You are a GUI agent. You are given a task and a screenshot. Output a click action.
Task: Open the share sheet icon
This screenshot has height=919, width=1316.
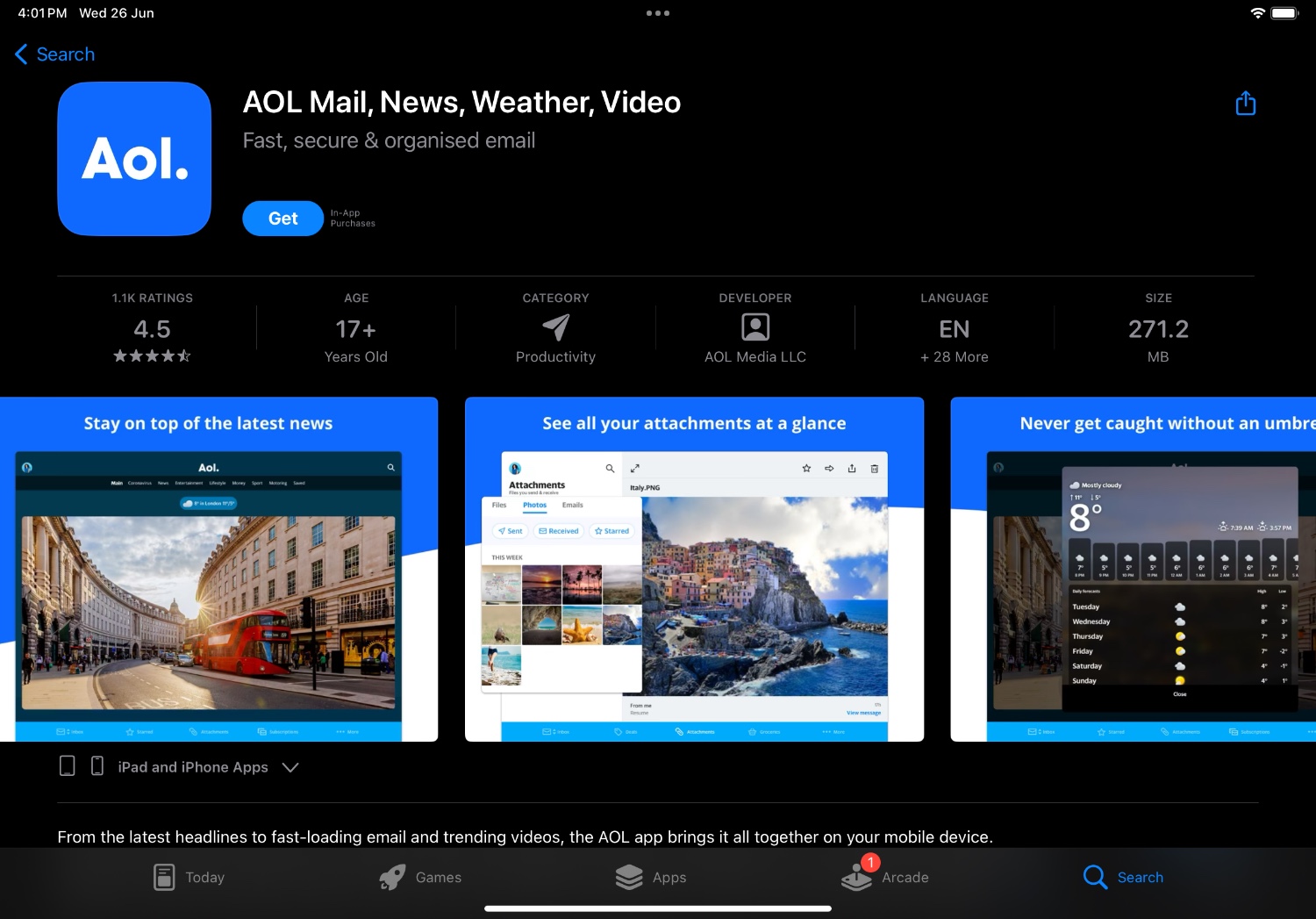[x=1246, y=104]
